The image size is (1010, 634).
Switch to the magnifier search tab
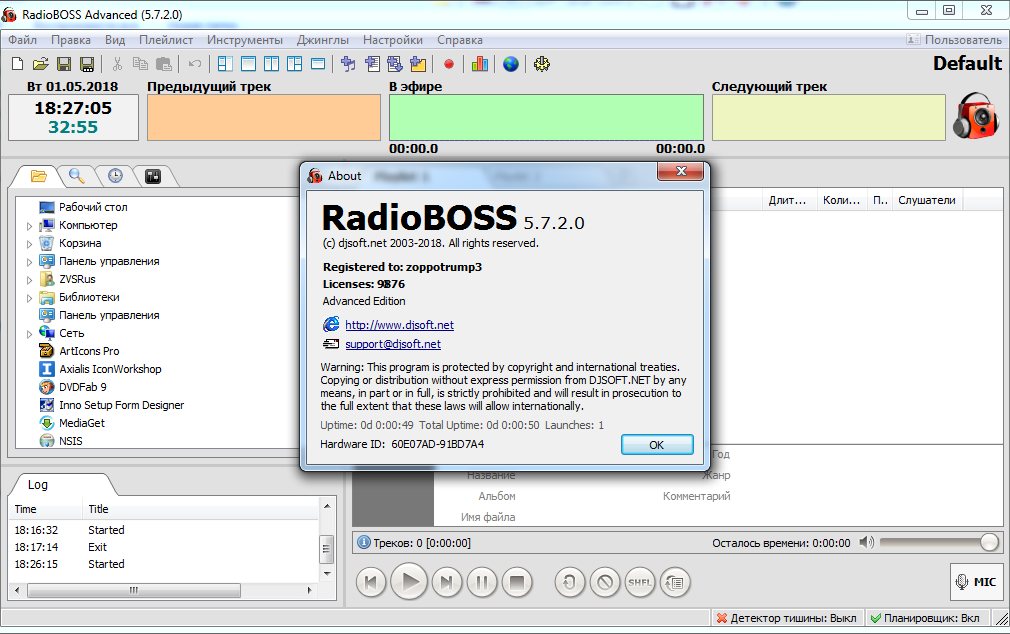click(x=77, y=176)
